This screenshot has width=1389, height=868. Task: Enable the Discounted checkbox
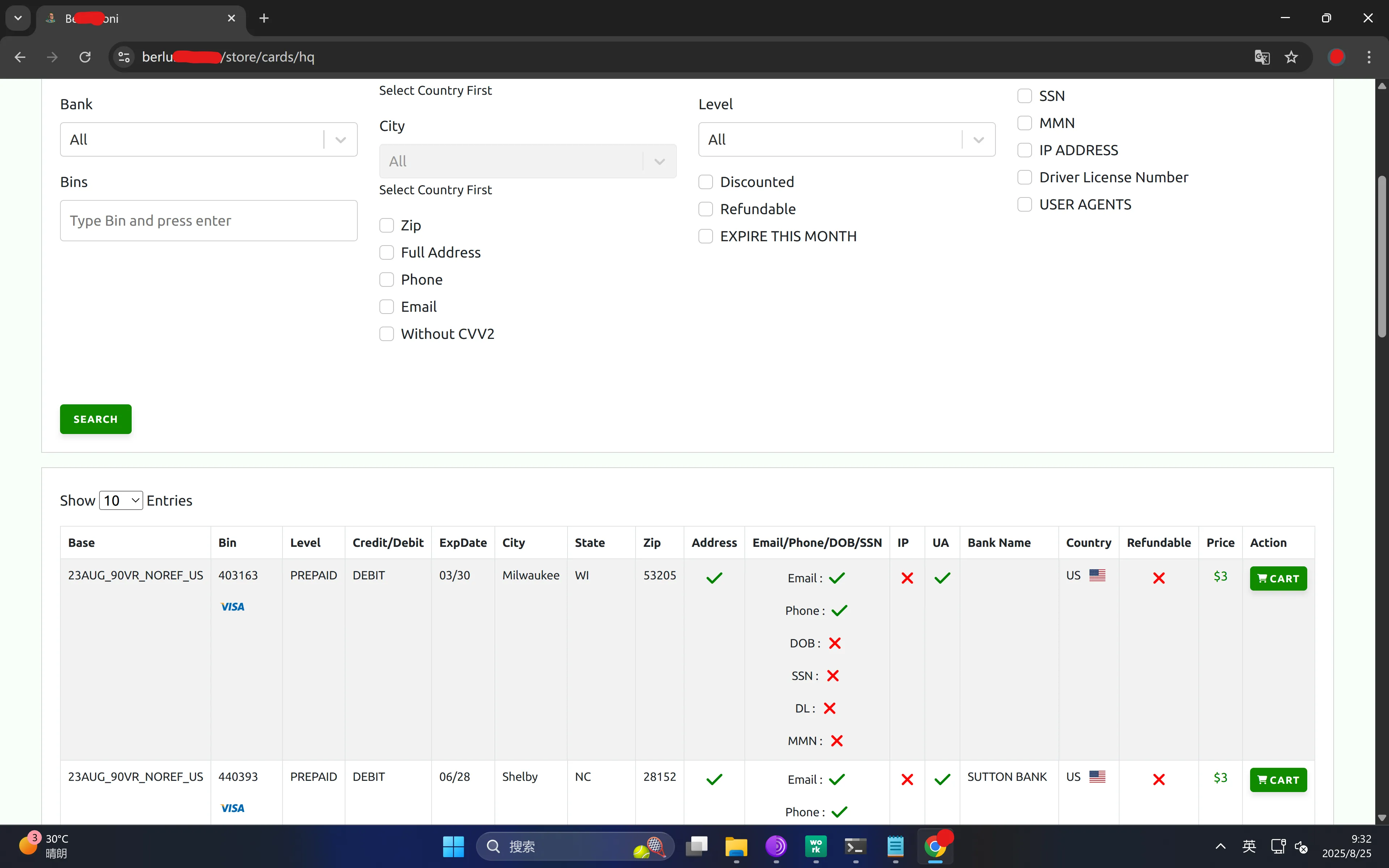[x=706, y=182]
